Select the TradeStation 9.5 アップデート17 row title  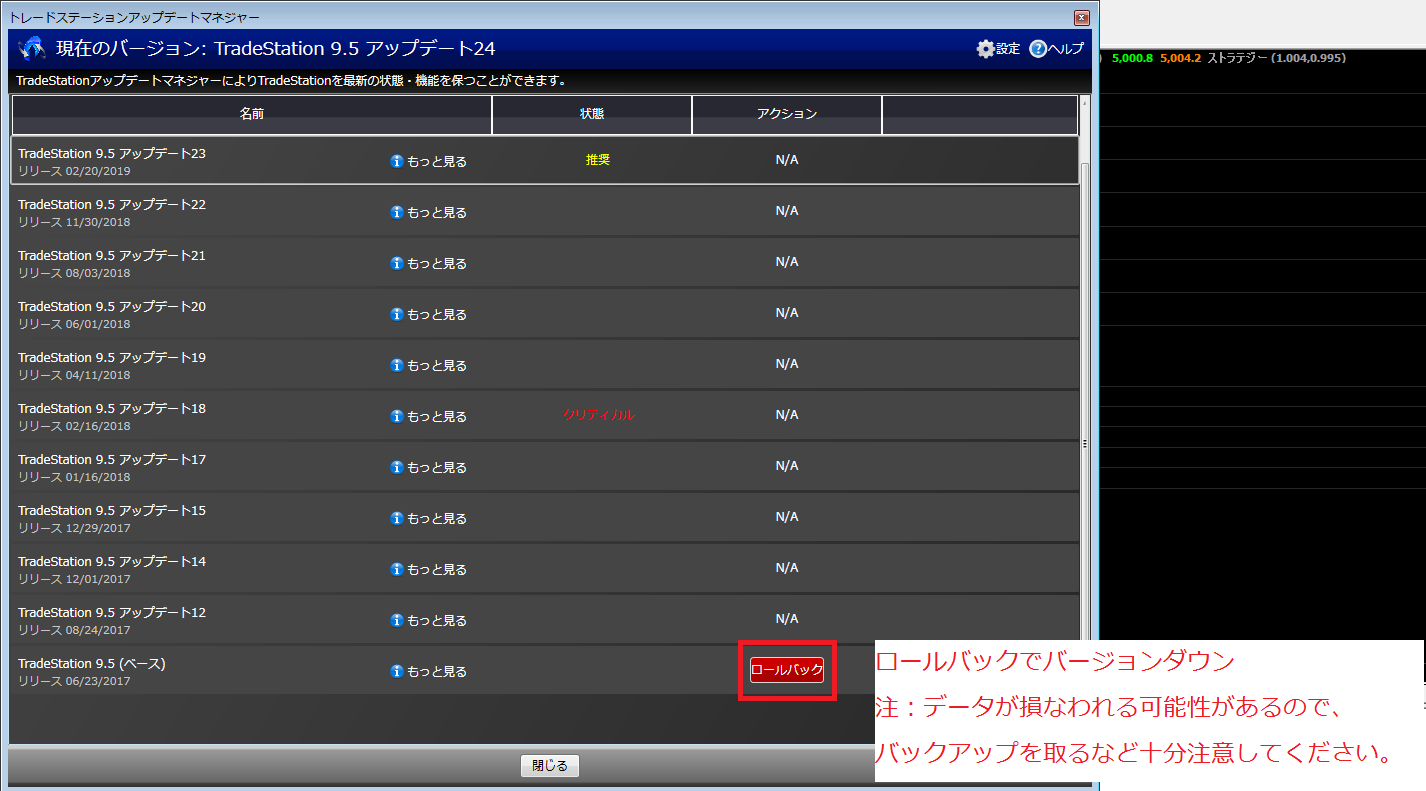coord(112,459)
